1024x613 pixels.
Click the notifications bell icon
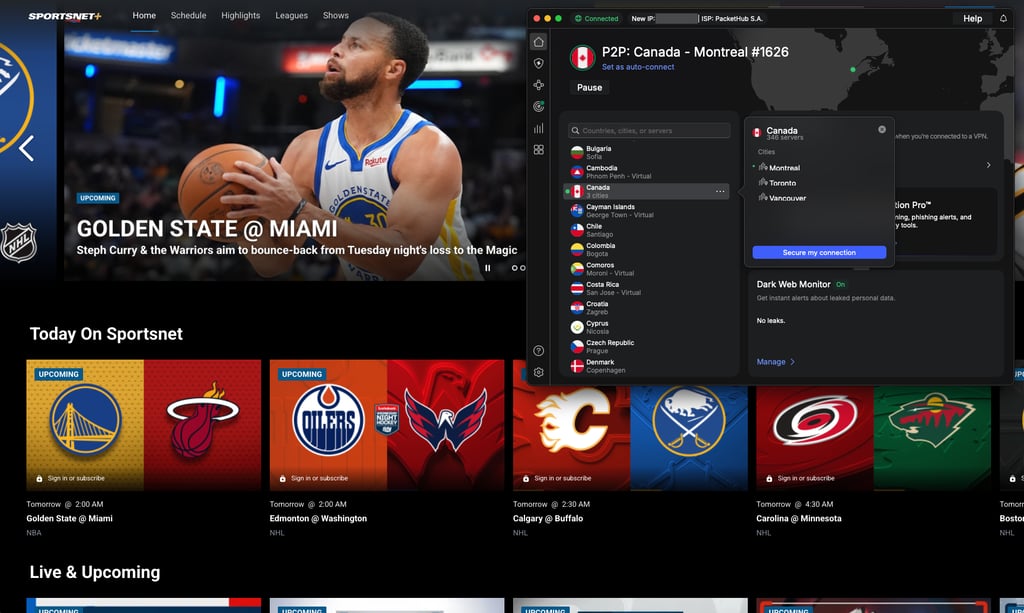tap(1003, 18)
